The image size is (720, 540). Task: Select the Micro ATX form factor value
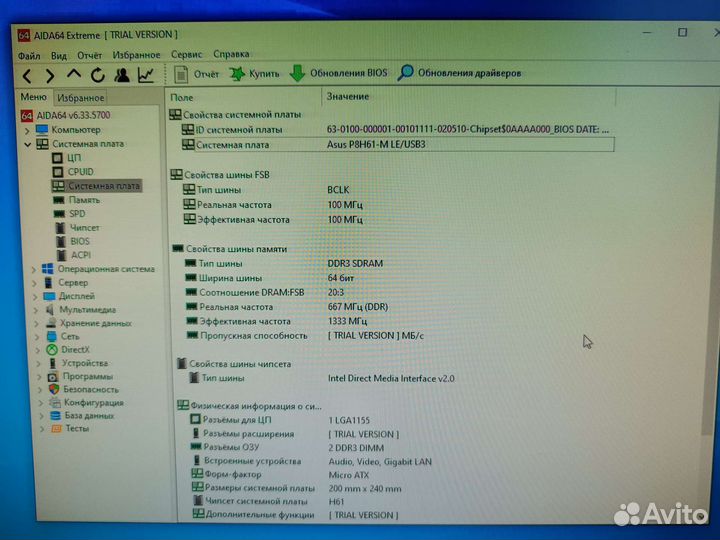(x=349, y=475)
